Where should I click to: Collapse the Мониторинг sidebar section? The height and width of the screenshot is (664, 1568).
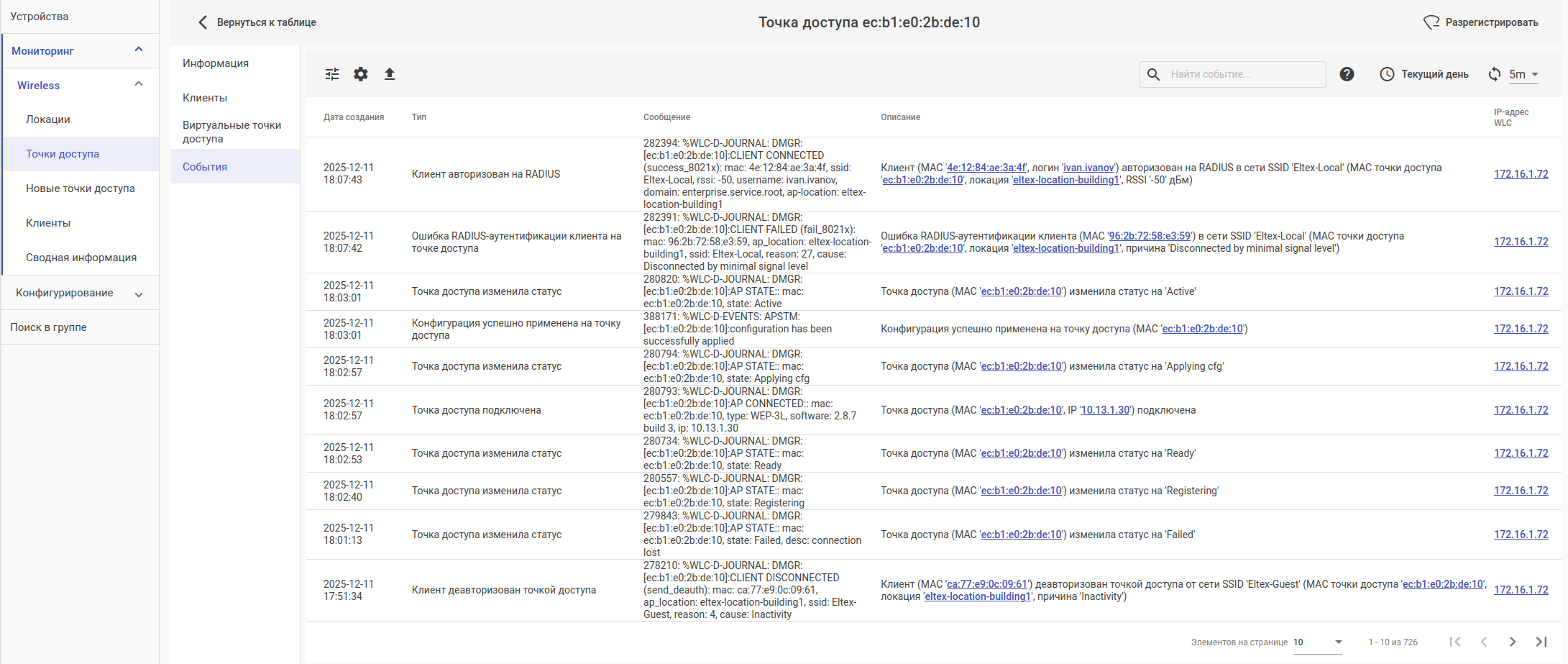139,50
